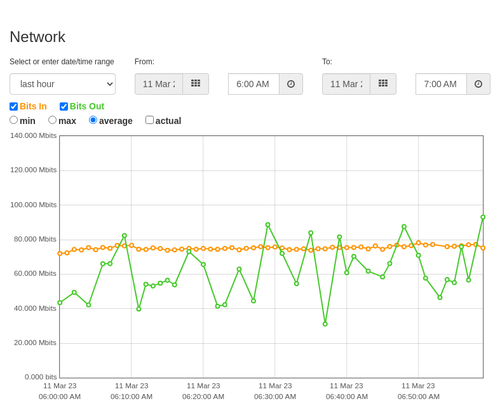
Task: Click the '80.000 Mbits' axis label
Action: point(35,239)
